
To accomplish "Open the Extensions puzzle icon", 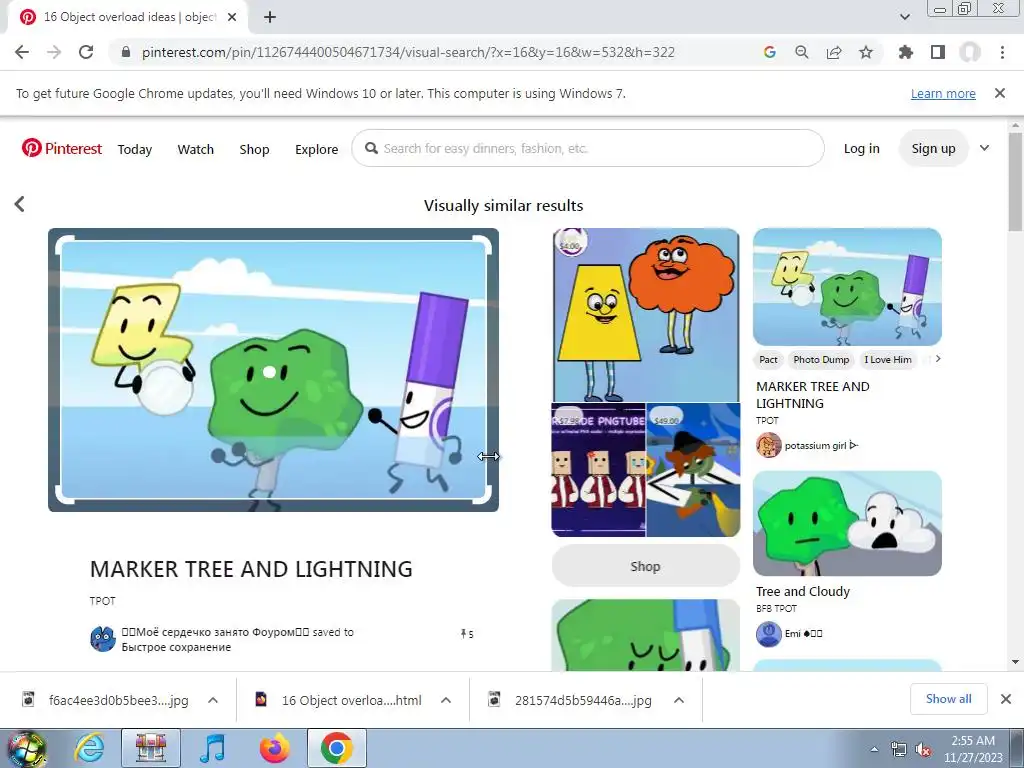I will 906,52.
